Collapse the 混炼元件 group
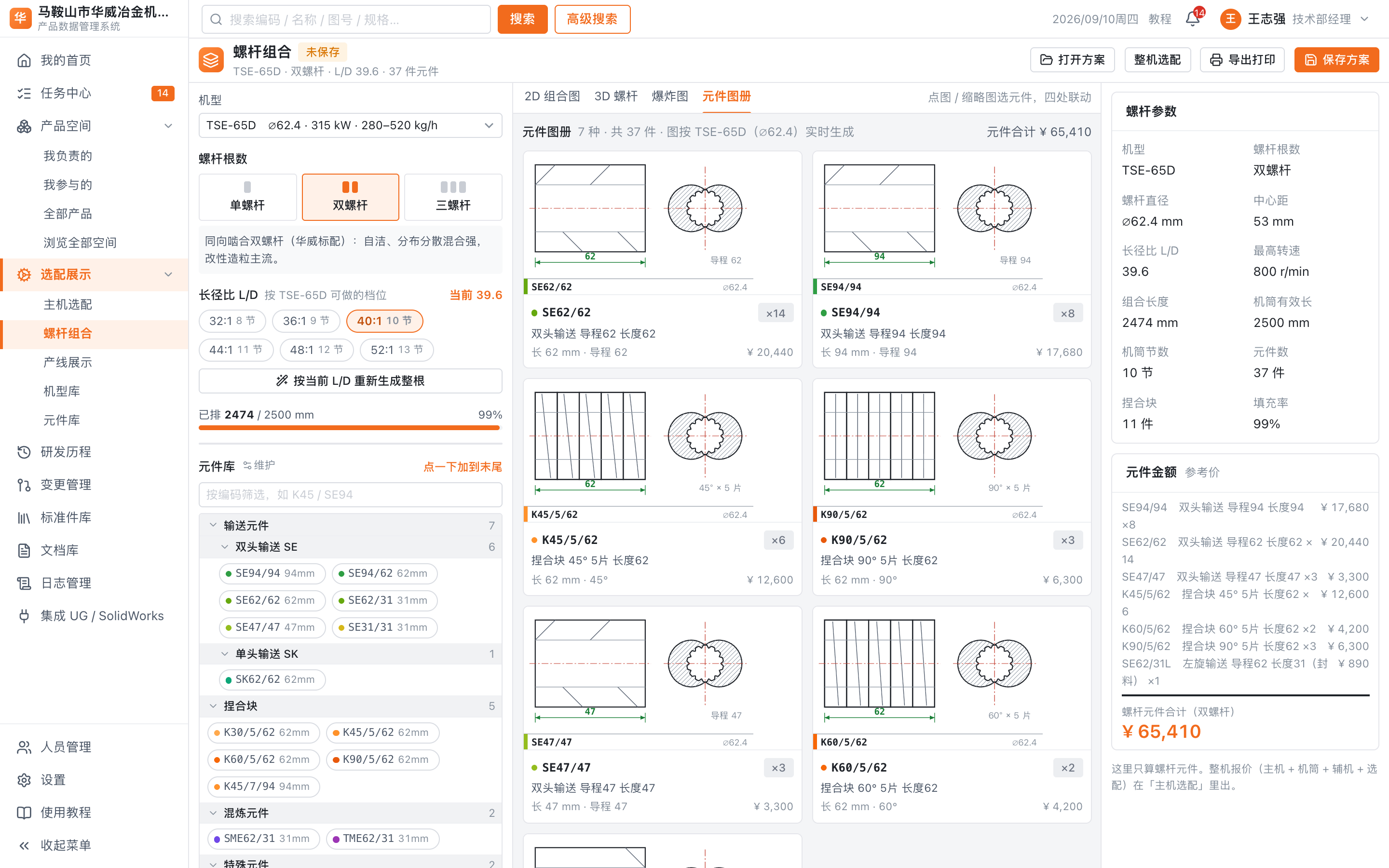This screenshot has height=868, width=1389. (213, 813)
